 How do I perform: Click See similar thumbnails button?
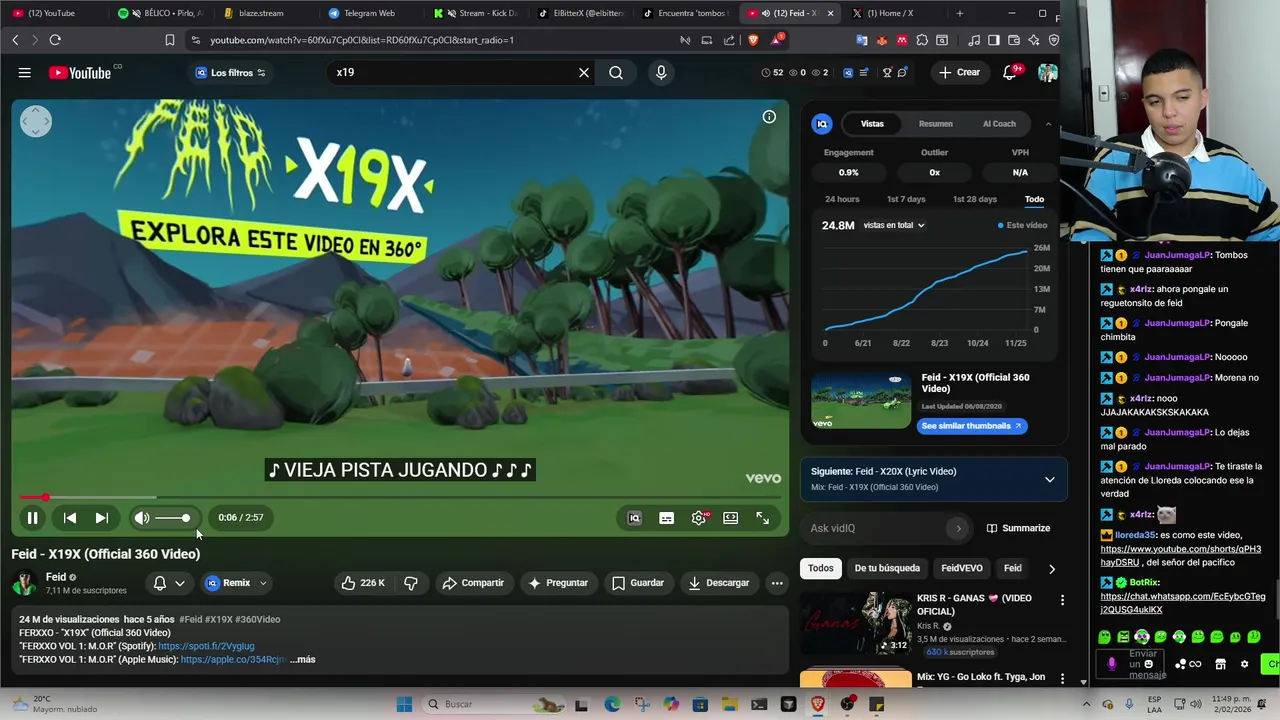[971, 426]
